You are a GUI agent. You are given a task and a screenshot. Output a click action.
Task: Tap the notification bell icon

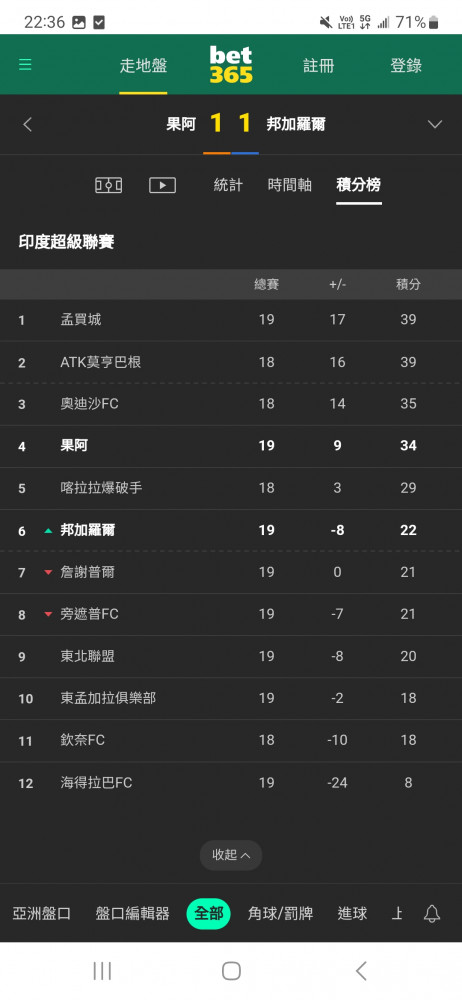pos(432,914)
